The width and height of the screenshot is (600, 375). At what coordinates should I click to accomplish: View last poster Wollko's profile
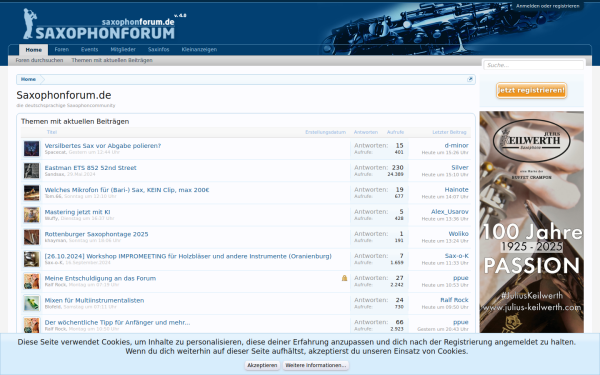pyautogui.click(x=458, y=234)
